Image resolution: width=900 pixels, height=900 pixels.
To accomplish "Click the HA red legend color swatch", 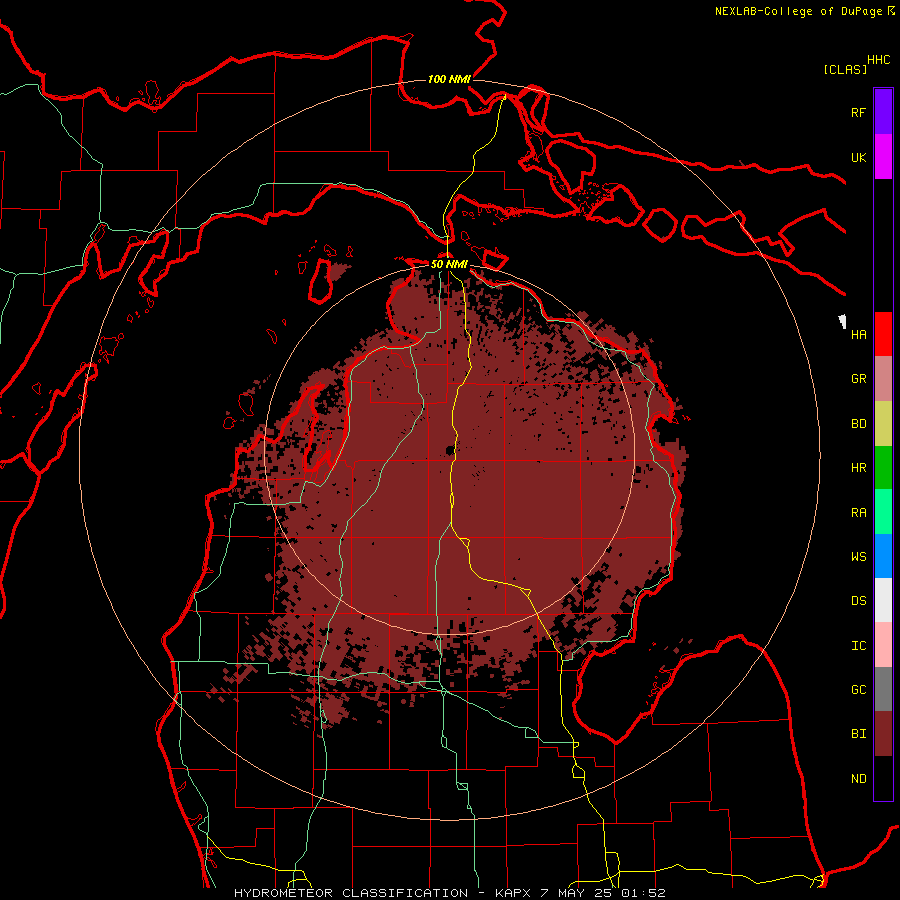I will click(x=883, y=334).
